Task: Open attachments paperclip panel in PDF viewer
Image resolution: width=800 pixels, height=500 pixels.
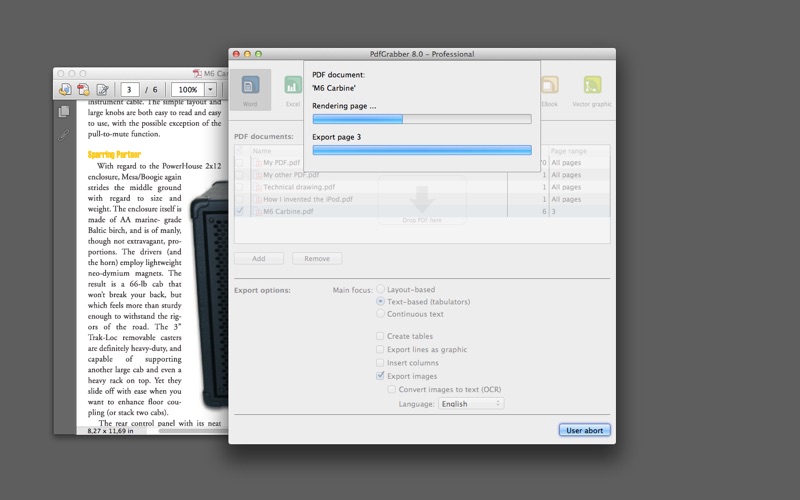Action: point(63,135)
